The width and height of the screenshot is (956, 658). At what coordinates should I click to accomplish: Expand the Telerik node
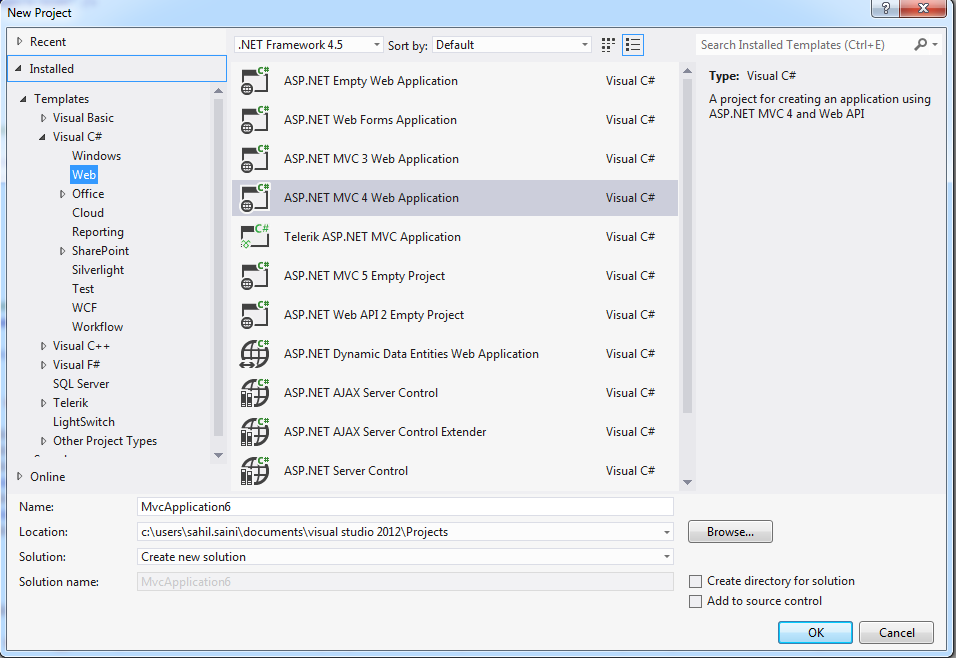point(43,402)
